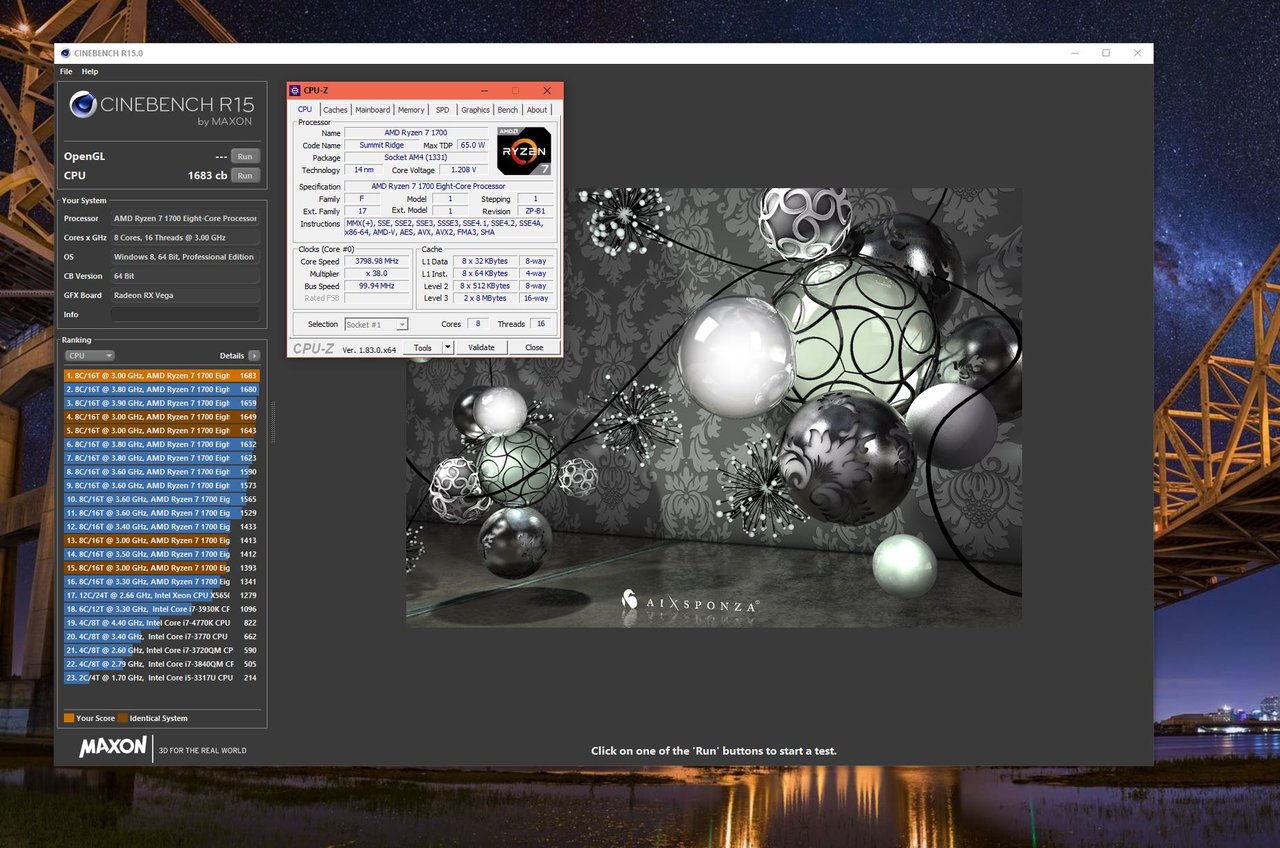
Task: Select the Intel Core i7-3770 ranking row
Action: (x=162, y=636)
